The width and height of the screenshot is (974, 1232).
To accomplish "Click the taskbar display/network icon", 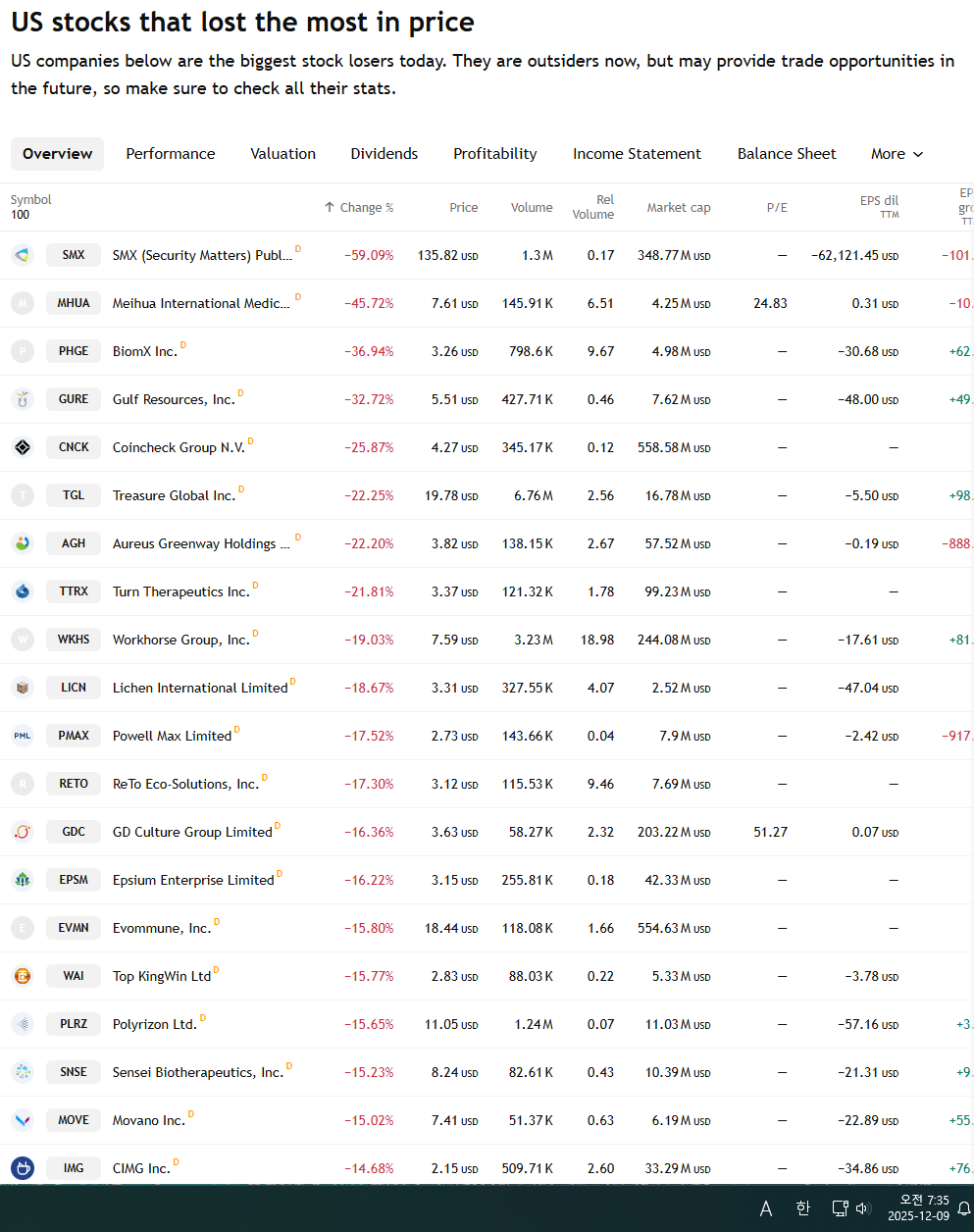I will [x=840, y=1208].
